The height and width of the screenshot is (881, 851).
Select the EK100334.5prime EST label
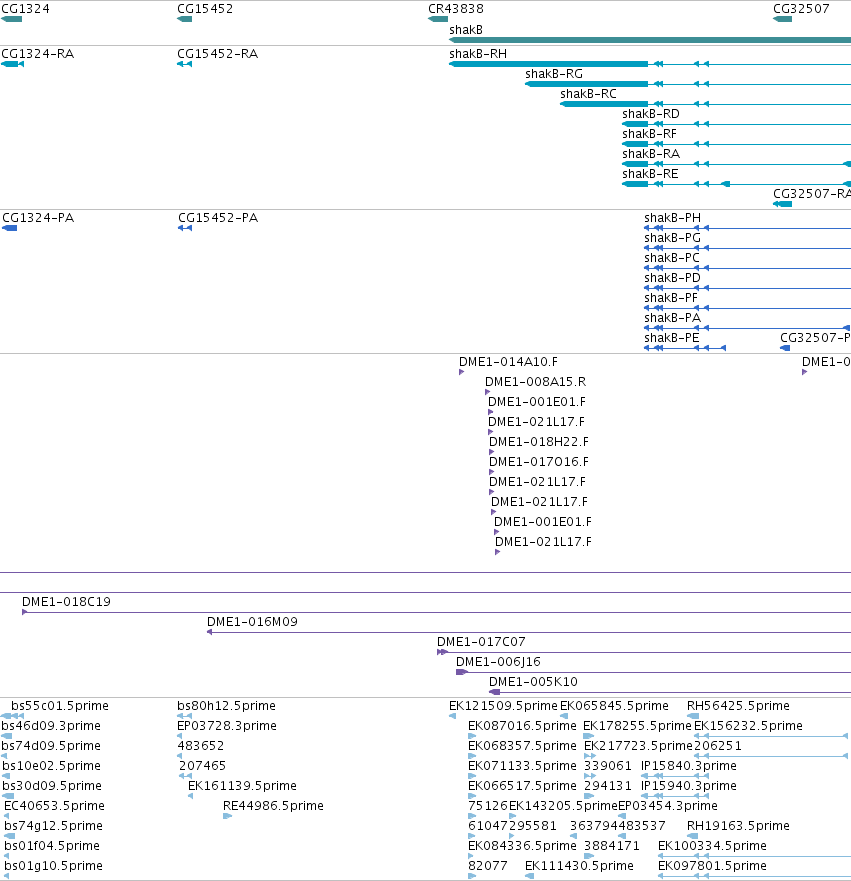pyautogui.click(x=712, y=846)
